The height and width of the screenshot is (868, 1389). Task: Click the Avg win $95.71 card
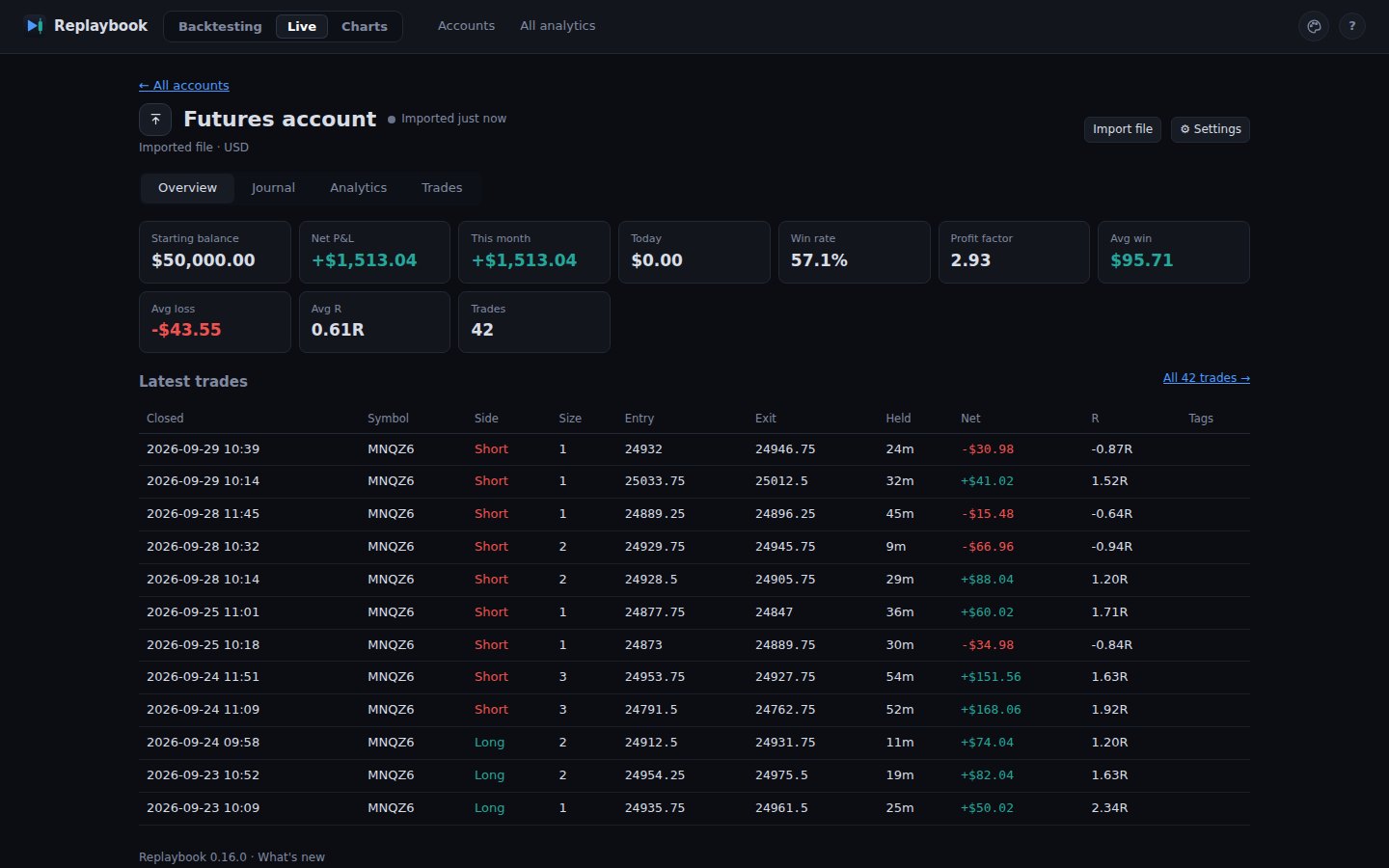(x=1174, y=252)
